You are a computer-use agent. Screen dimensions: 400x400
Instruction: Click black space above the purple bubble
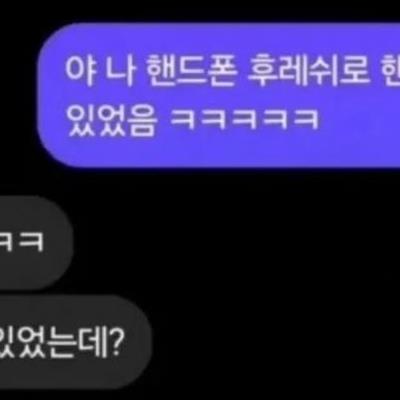click(x=200, y=11)
